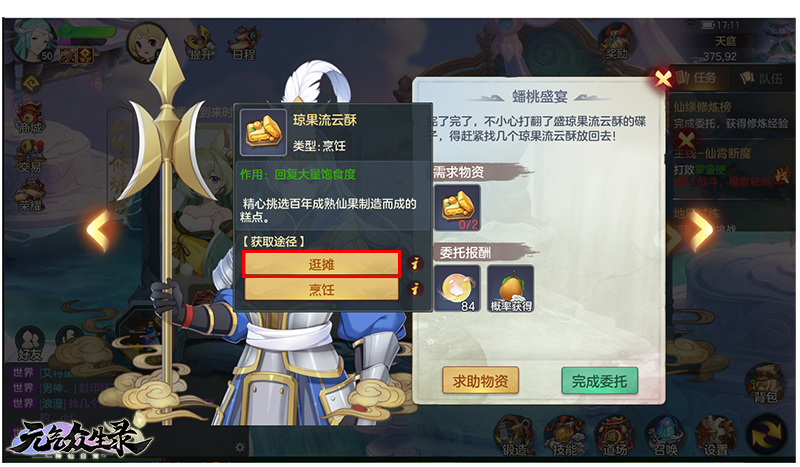Switch to the 任务 tab

point(697,78)
